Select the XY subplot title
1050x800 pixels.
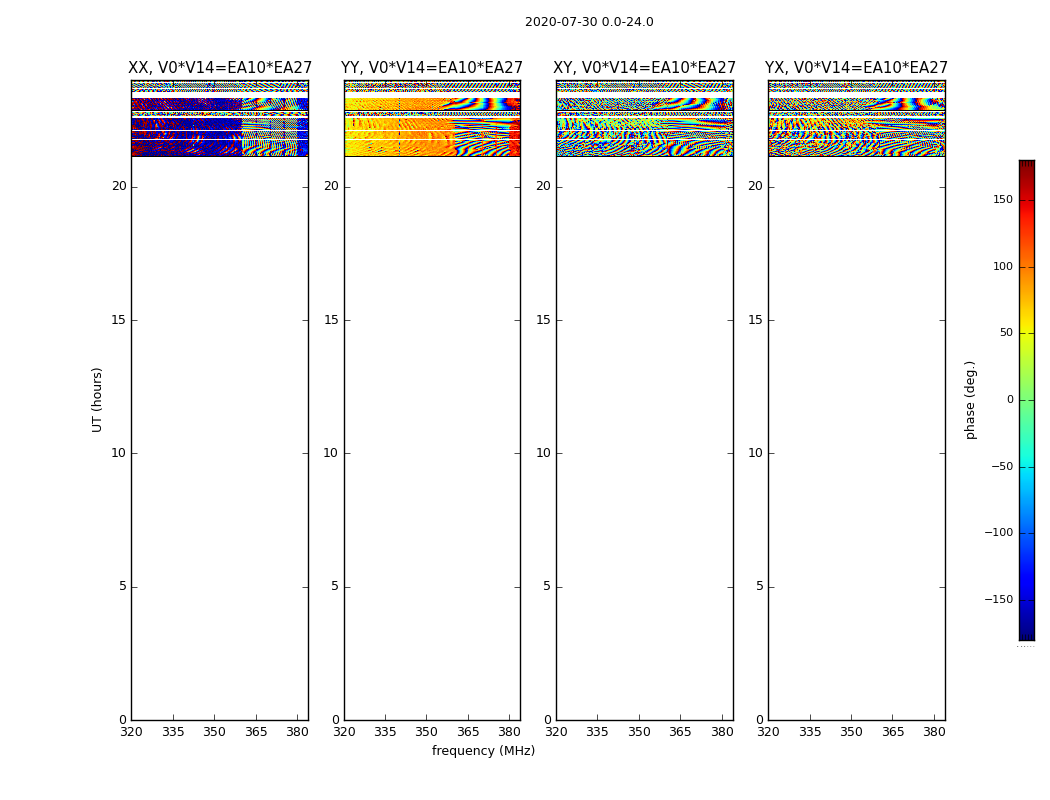pos(644,68)
